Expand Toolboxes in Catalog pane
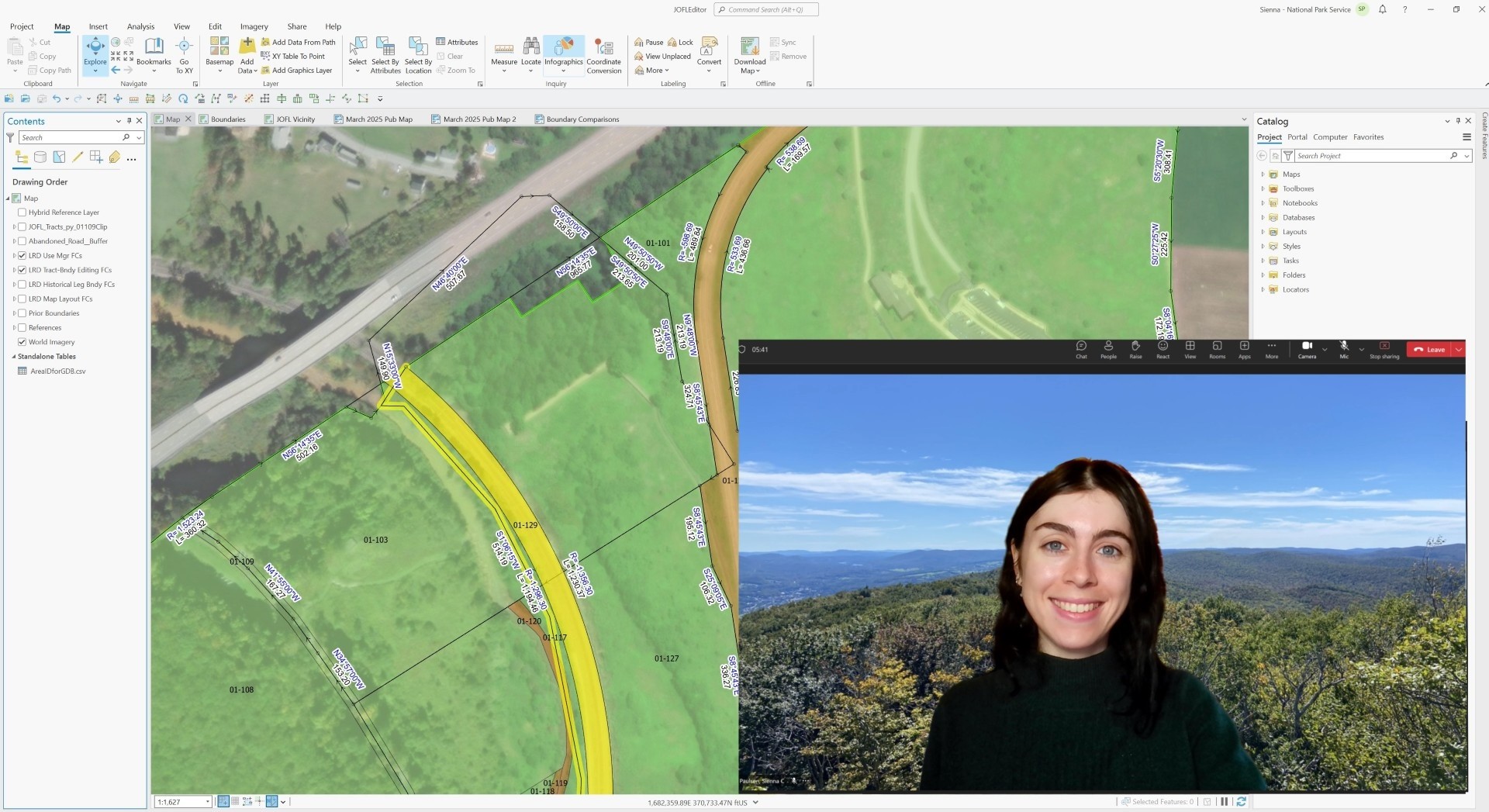Image resolution: width=1489 pixels, height=812 pixels. coord(1263,189)
